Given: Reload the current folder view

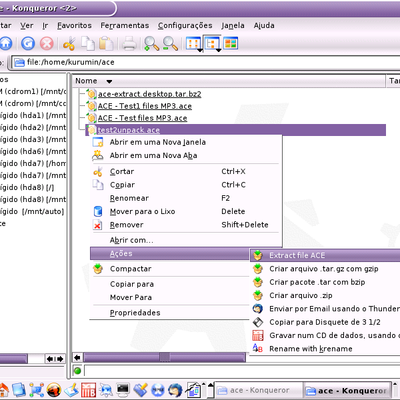Looking at the screenshot, I should (28, 43).
